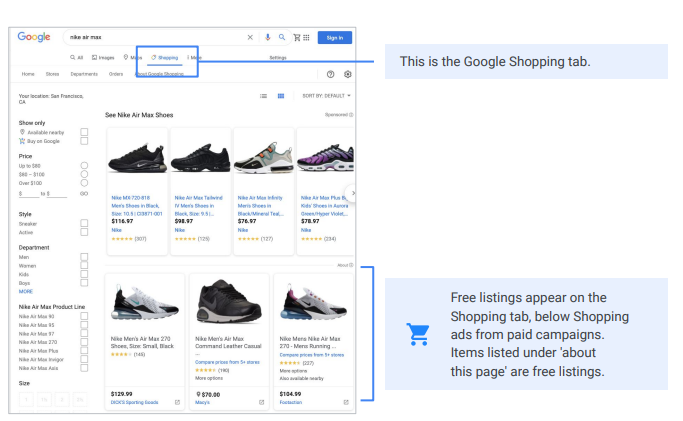
Task: Check the Nike Air Max Plus filter
Action: pos(84,350)
